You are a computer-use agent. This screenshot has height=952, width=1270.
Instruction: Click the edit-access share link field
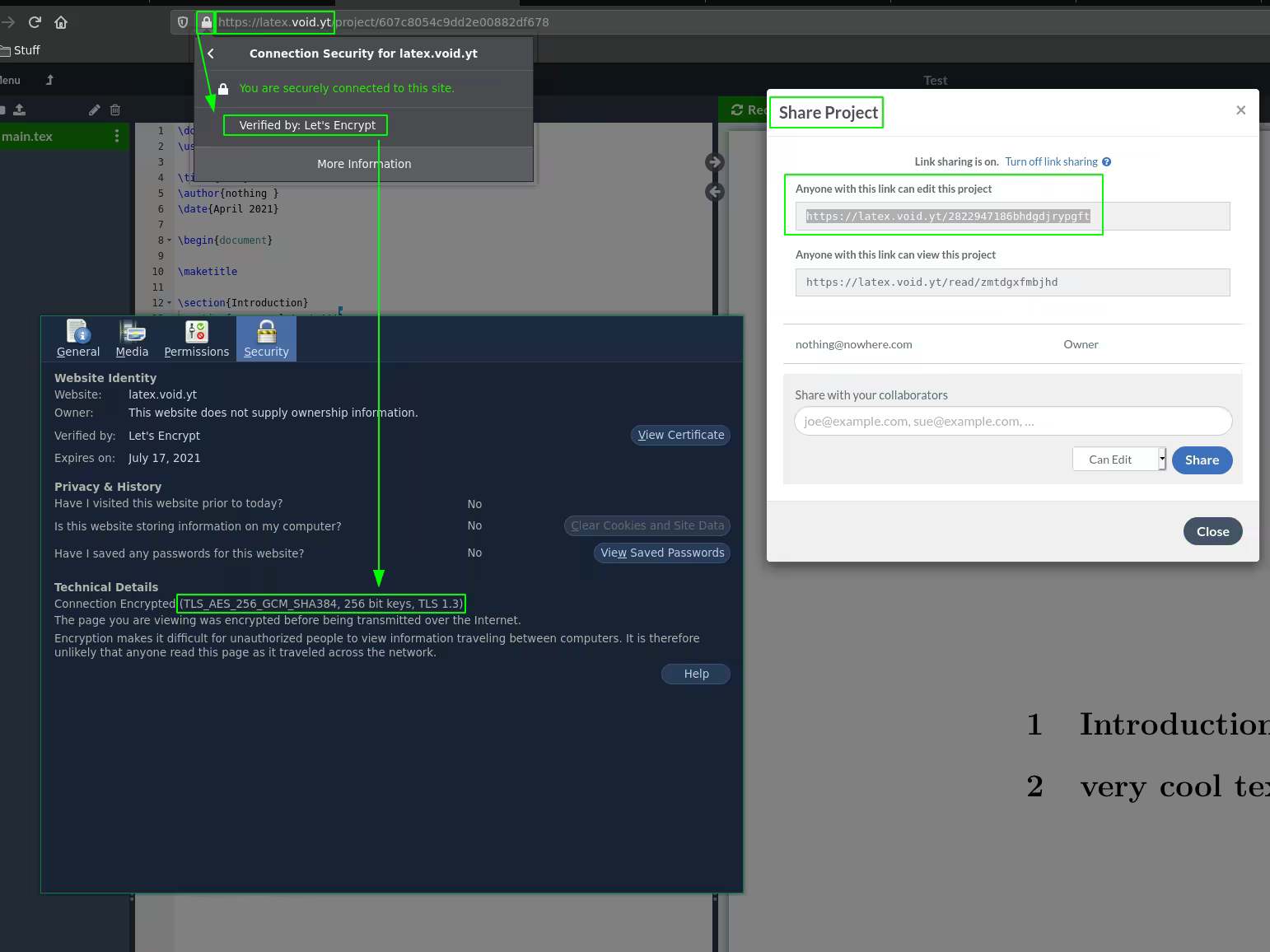[1012, 217]
